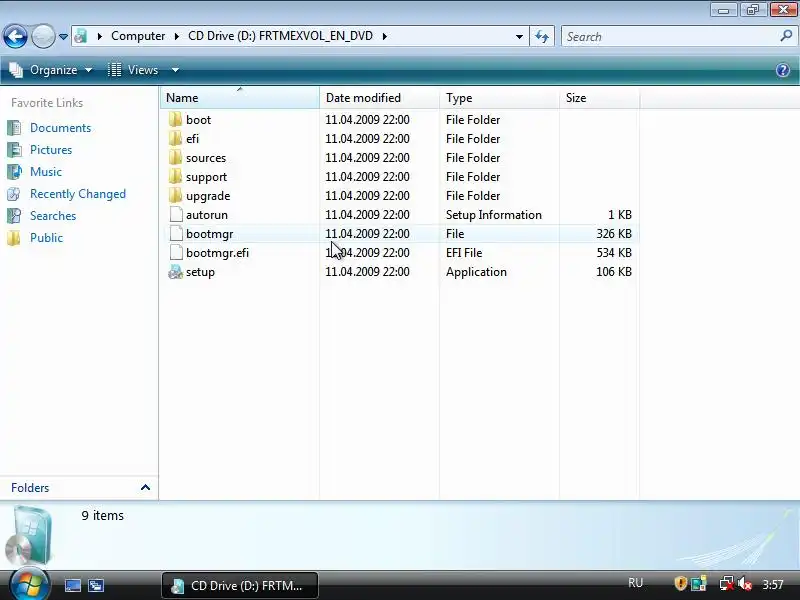Click the network tray icon with red X
800x600 pixels.
point(726,583)
